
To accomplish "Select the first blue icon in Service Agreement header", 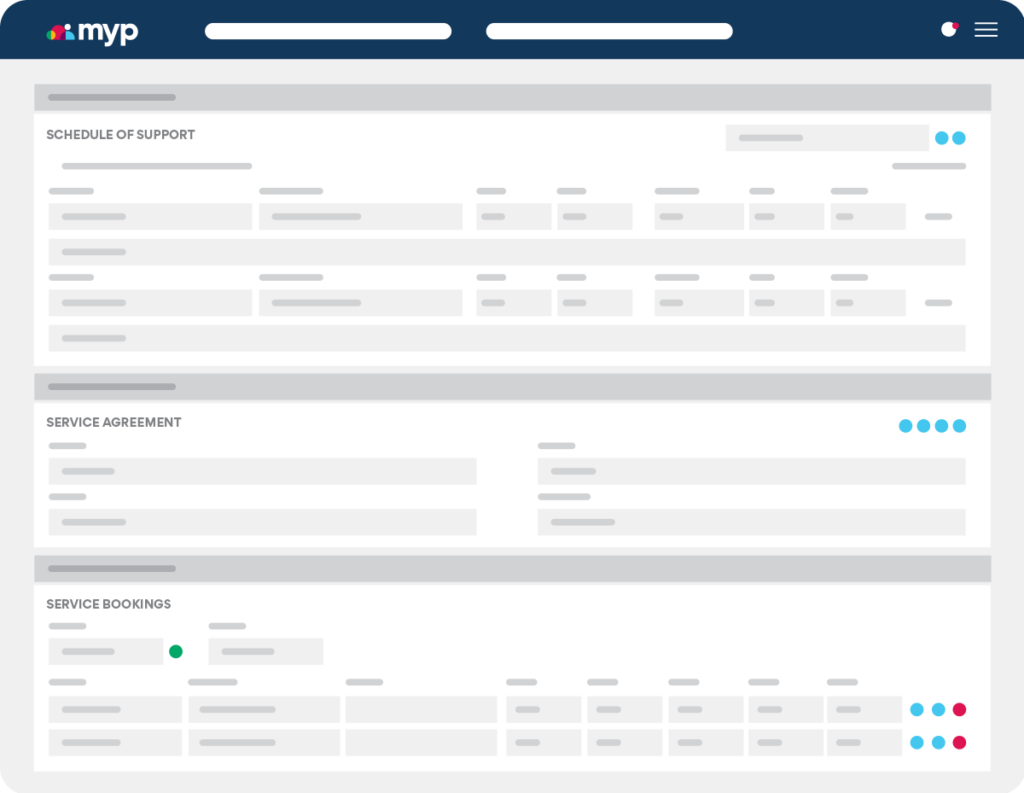I will (906, 425).
